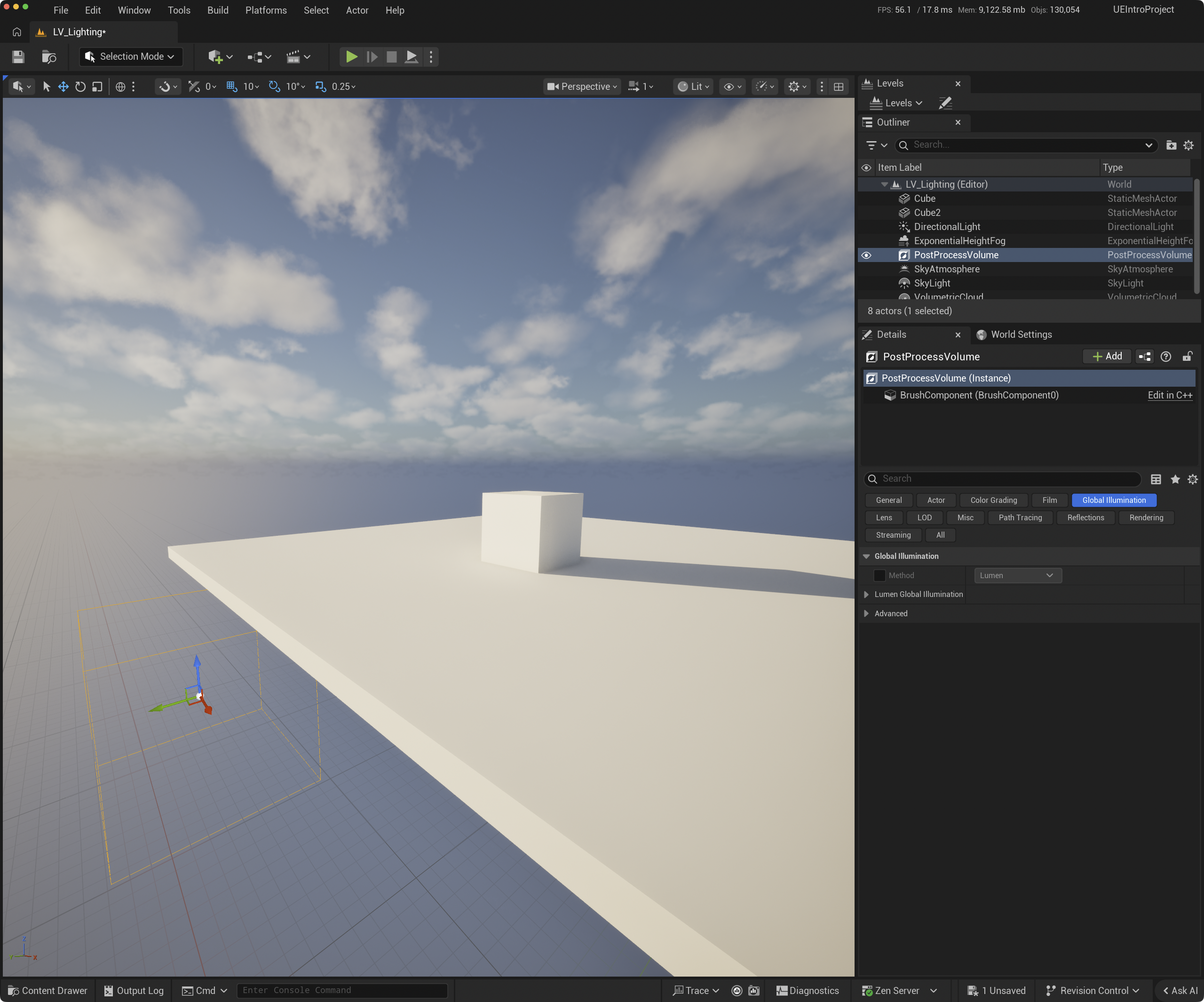The width and height of the screenshot is (1204, 1002).
Task: Show only favorite properties with star icon
Action: [x=1175, y=479]
